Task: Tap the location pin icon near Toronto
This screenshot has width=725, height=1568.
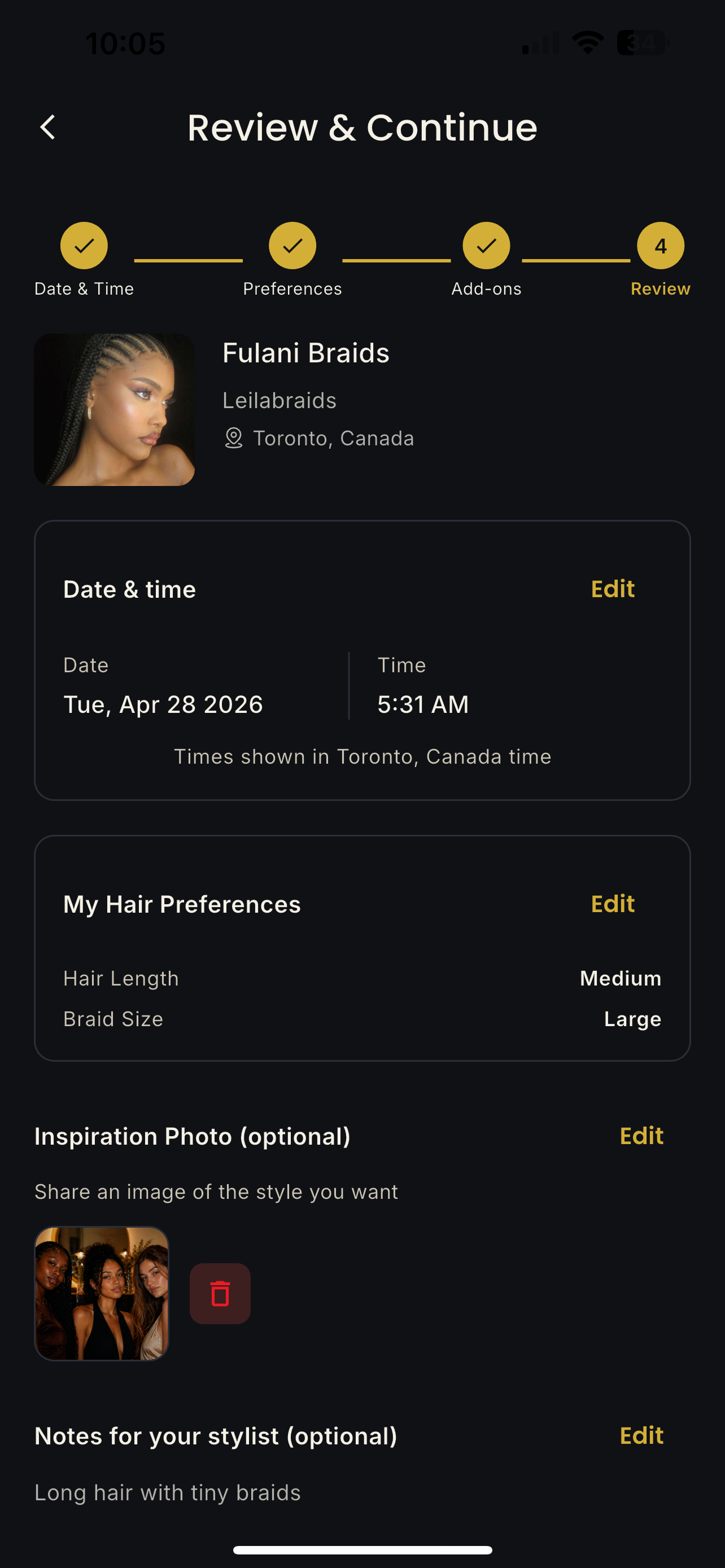Action: [x=233, y=438]
